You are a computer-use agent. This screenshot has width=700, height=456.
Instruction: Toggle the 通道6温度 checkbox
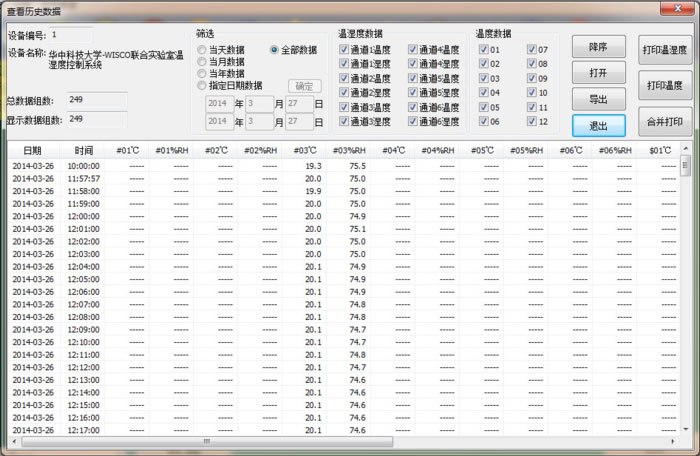(413, 106)
